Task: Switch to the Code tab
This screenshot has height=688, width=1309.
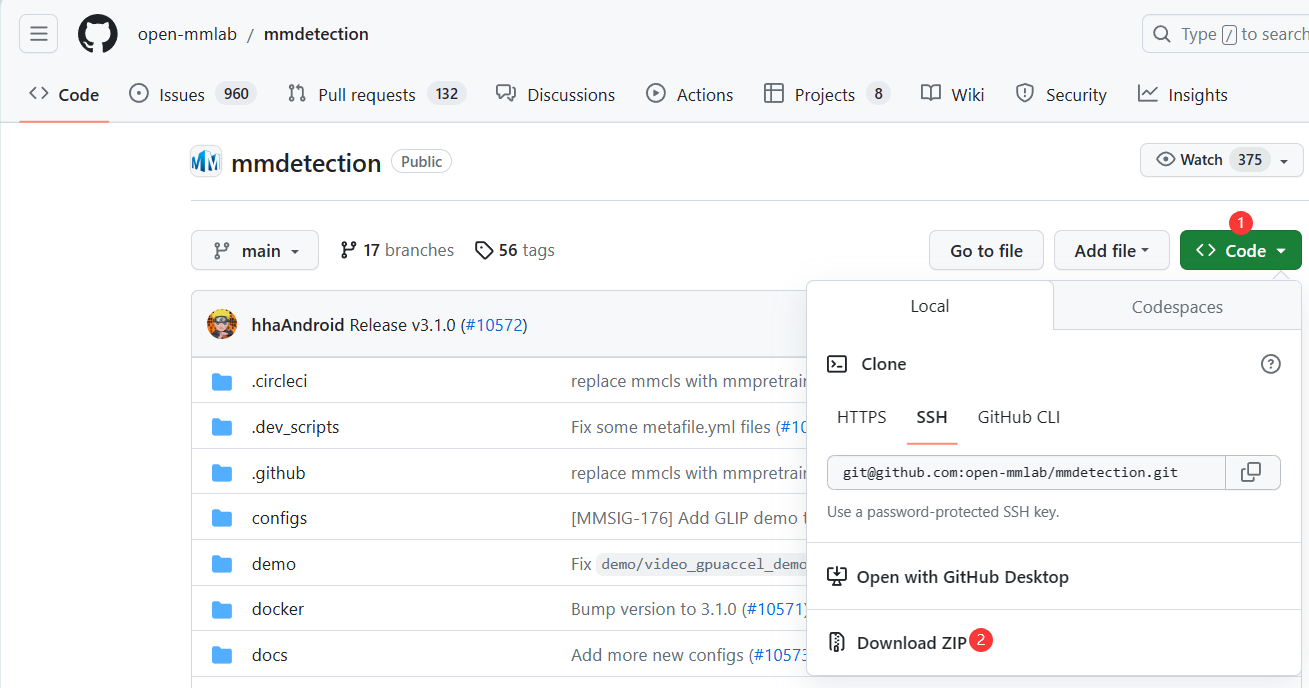Action: pos(64,94)
